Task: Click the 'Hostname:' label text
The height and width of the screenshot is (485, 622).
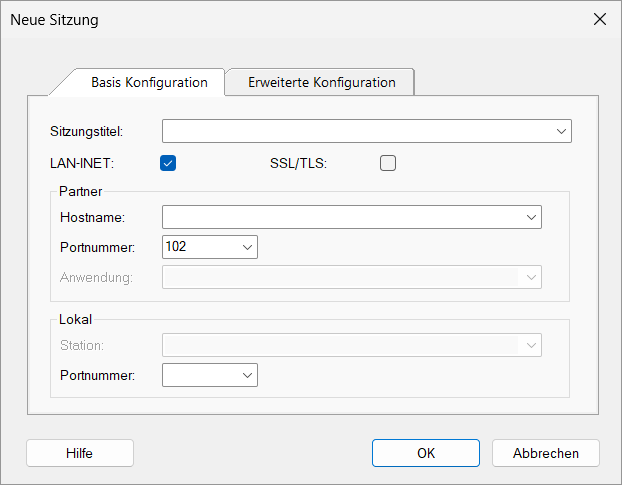Action: pos(90,217)
